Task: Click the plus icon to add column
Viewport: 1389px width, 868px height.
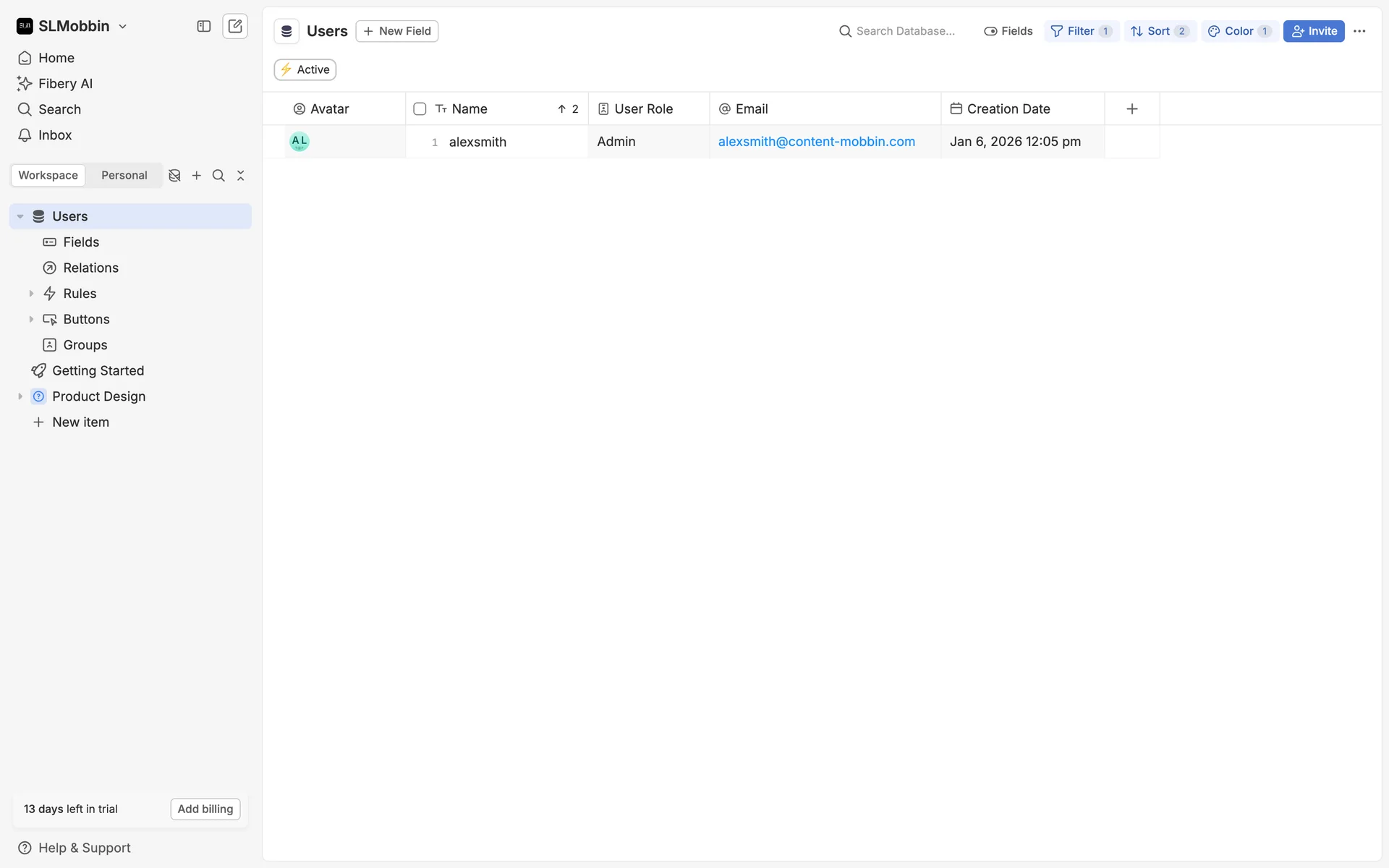Action: [x=1132, y=109]
